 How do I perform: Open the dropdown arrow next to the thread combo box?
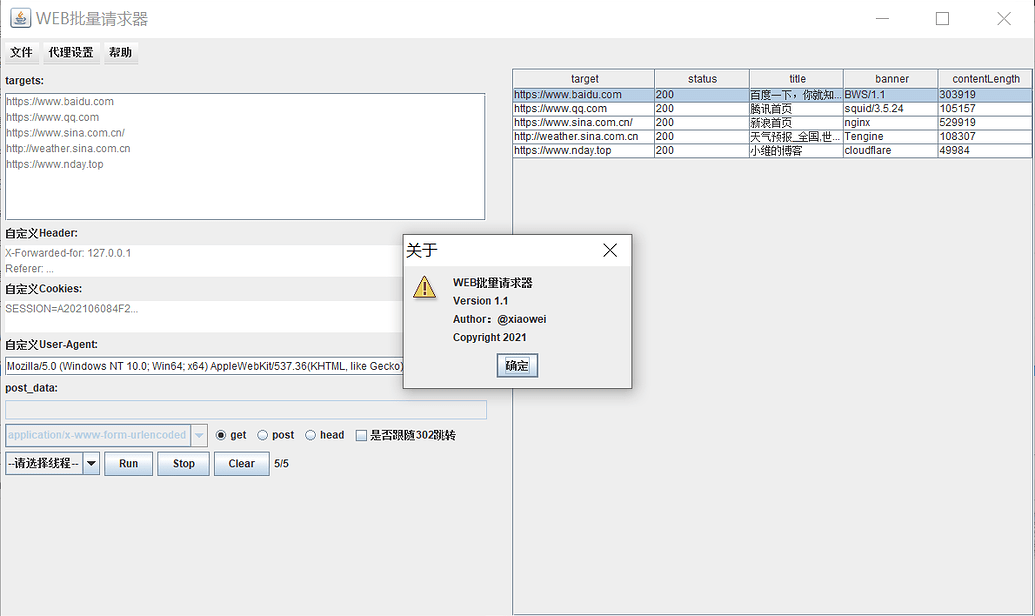click(89, 462)
